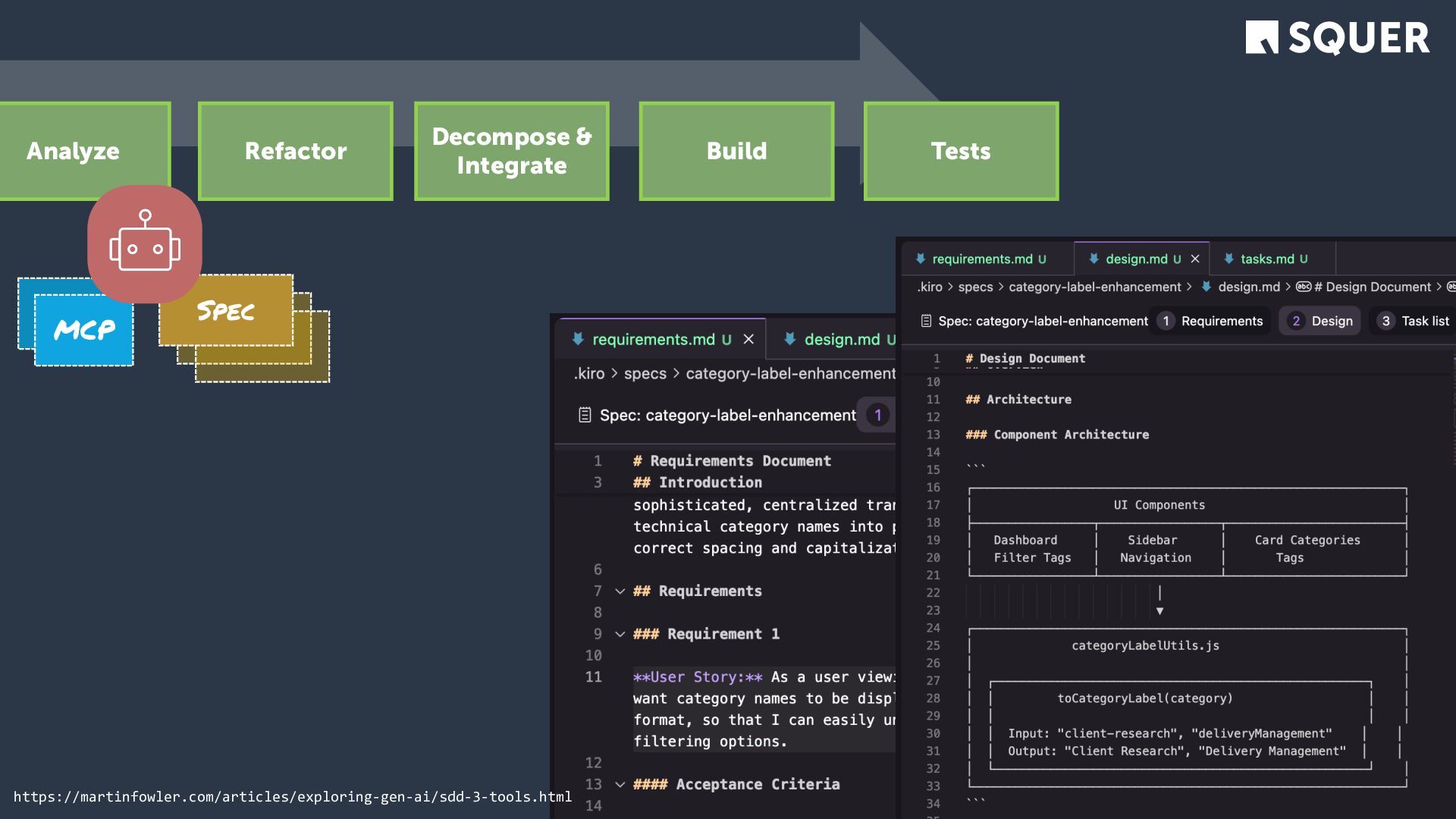Collapse the '### Requirement 1' fold chevron

coord(620,634)
